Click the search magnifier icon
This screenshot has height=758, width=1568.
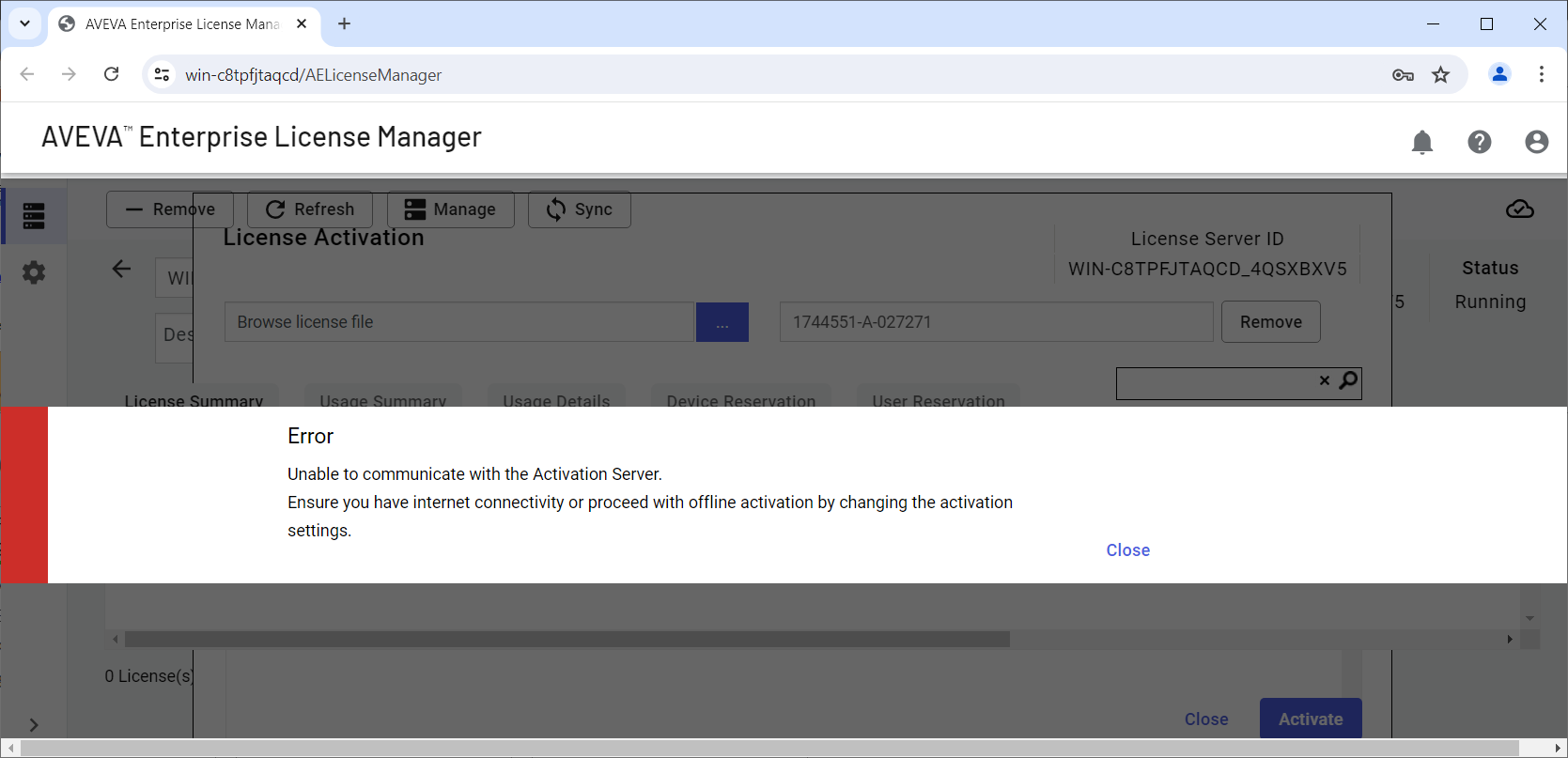[1348, 380]
